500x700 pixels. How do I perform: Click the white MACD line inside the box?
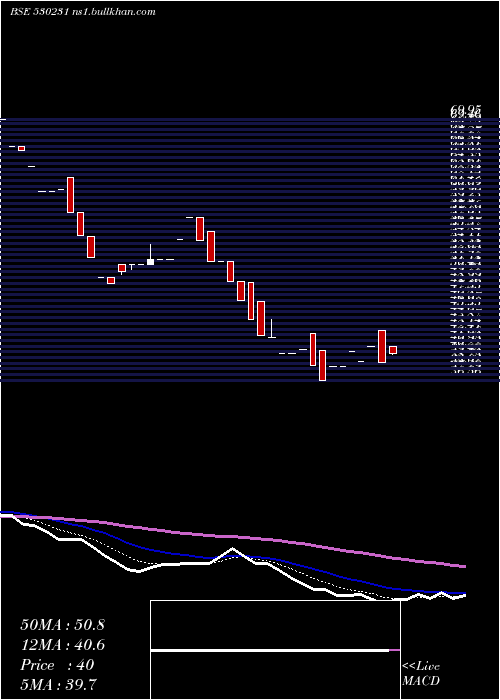270,650
